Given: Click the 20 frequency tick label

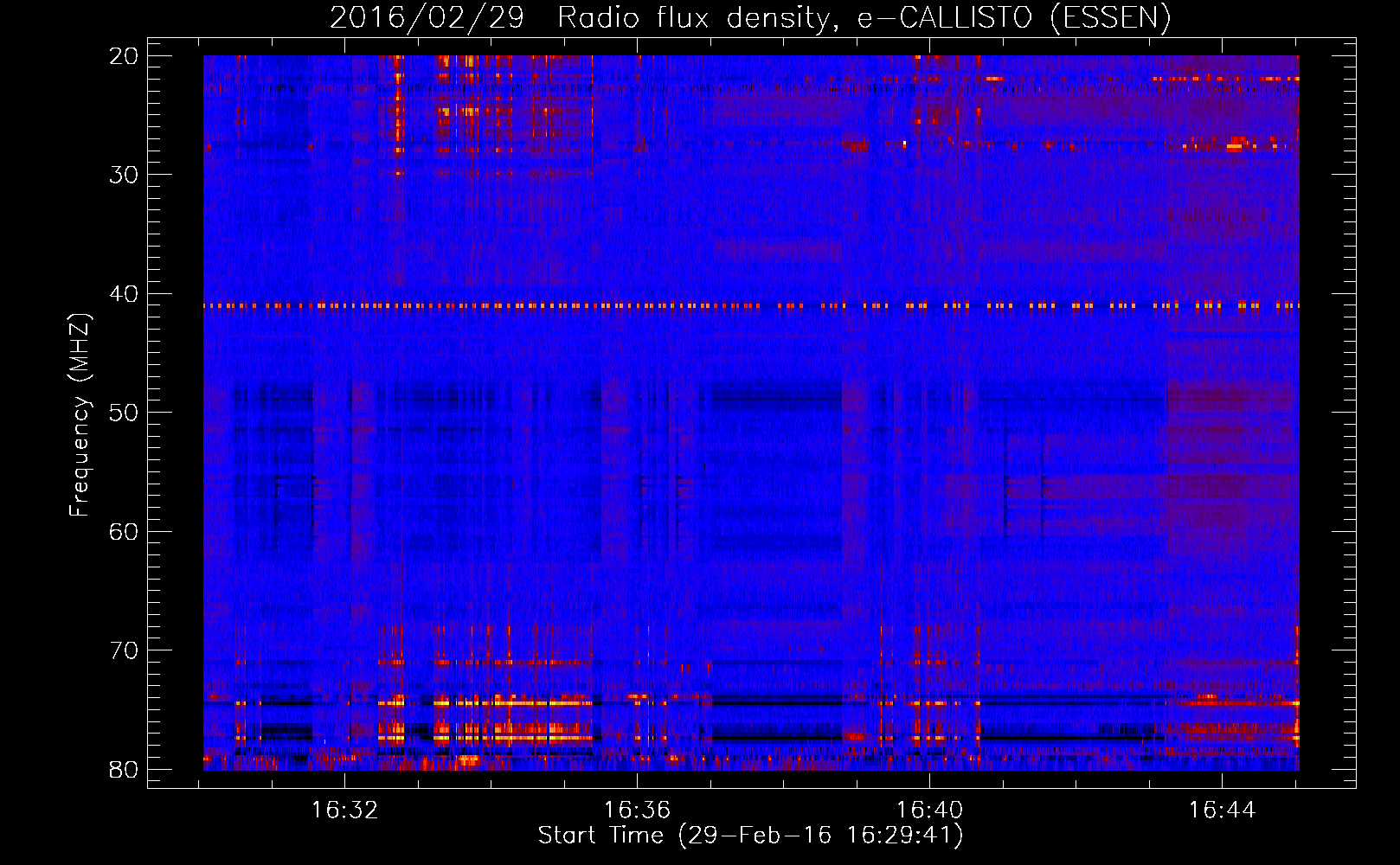Looking at the screenshot, I should (x=125, y=56).
